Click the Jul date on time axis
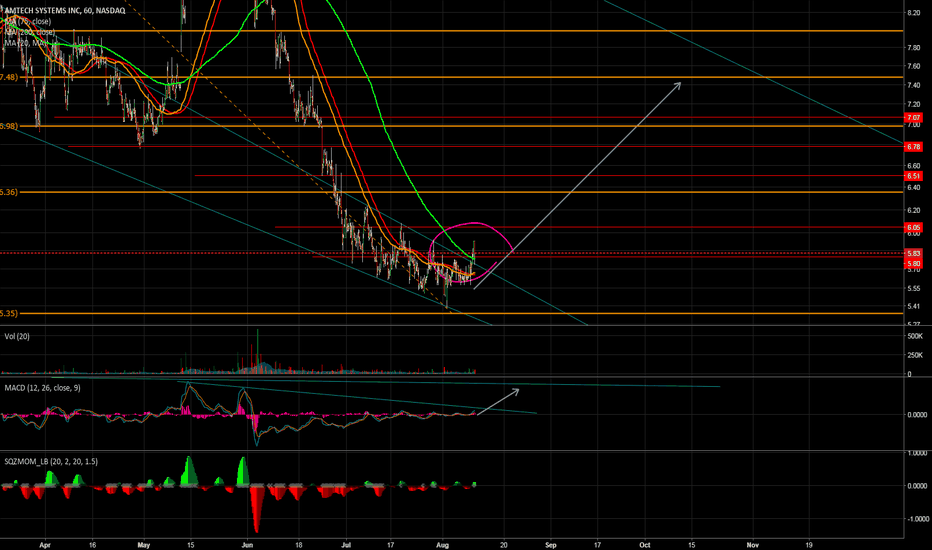Image resolution: width=932 pixels, height=550 pixels. pyautogui.click(x=347, y=545)
